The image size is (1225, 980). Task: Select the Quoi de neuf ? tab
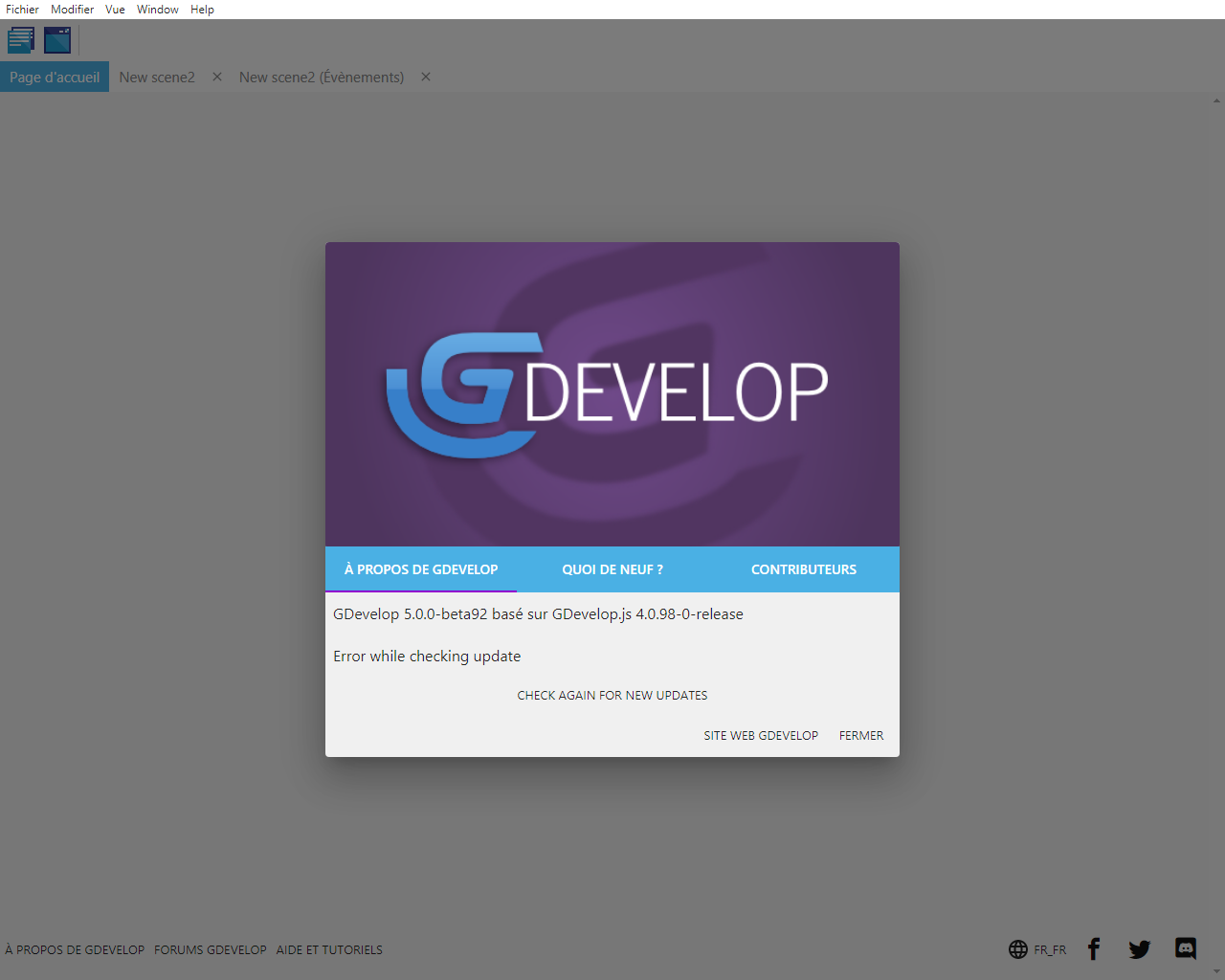(612, 569)
